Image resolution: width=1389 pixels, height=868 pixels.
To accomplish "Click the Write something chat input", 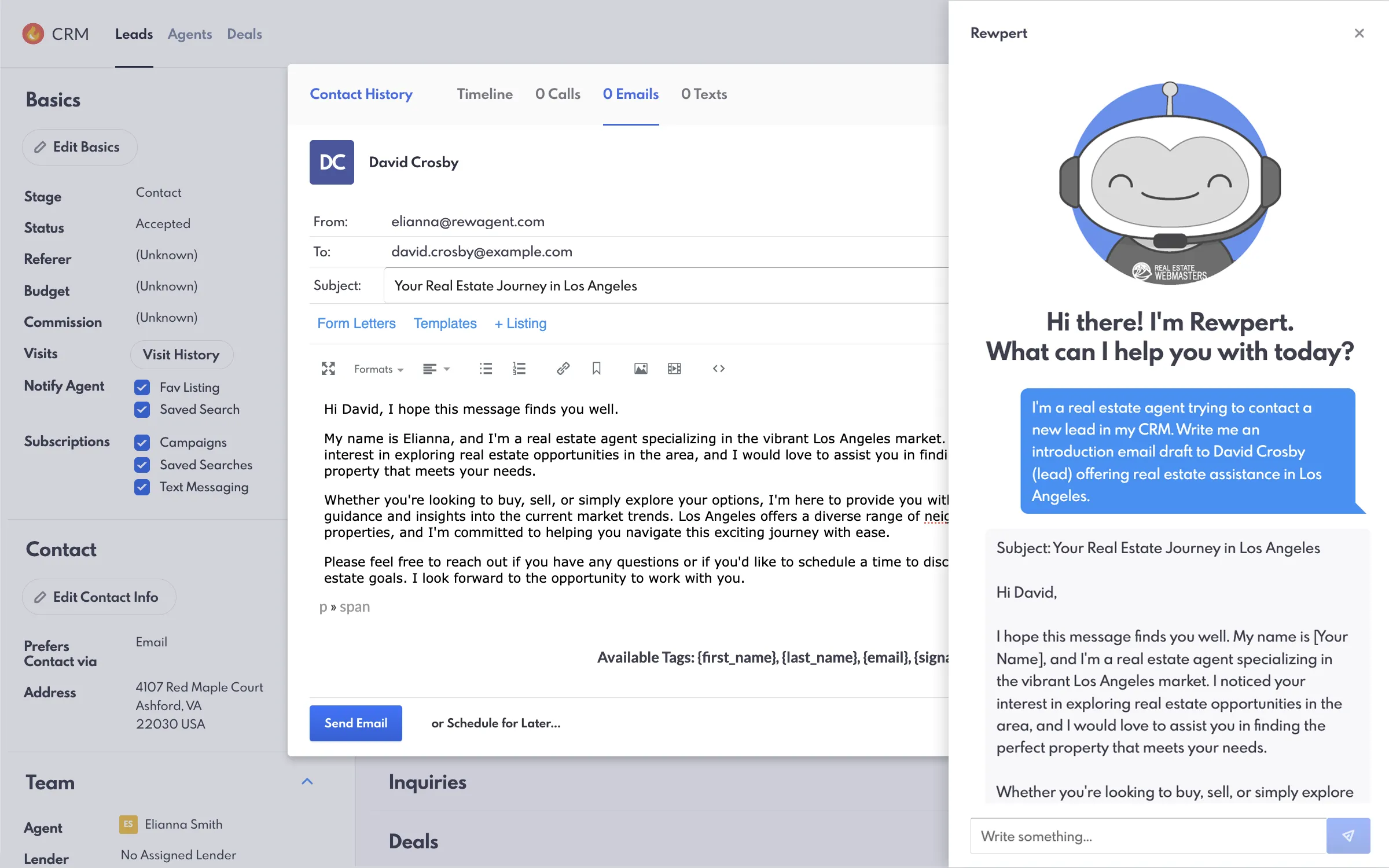I will pyautogui.click(x=1148, y=836).
